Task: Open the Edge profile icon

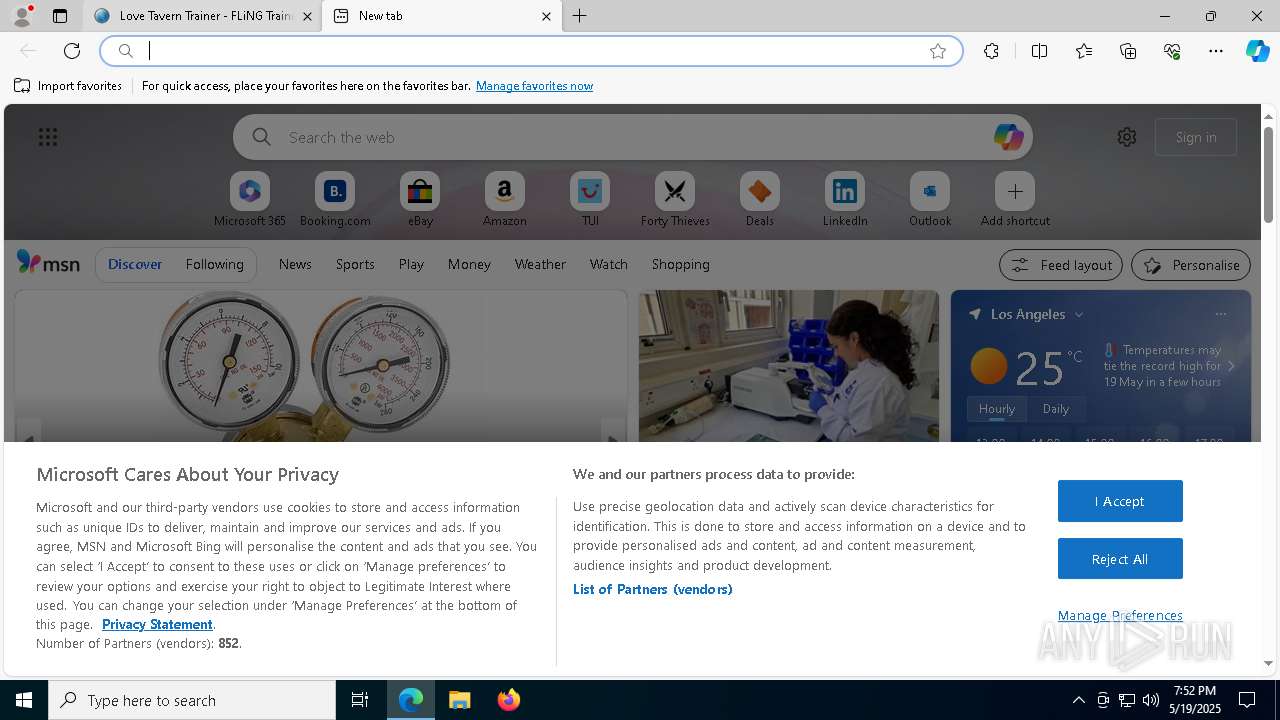Action: pyautogui.click(x=21, y=16)
